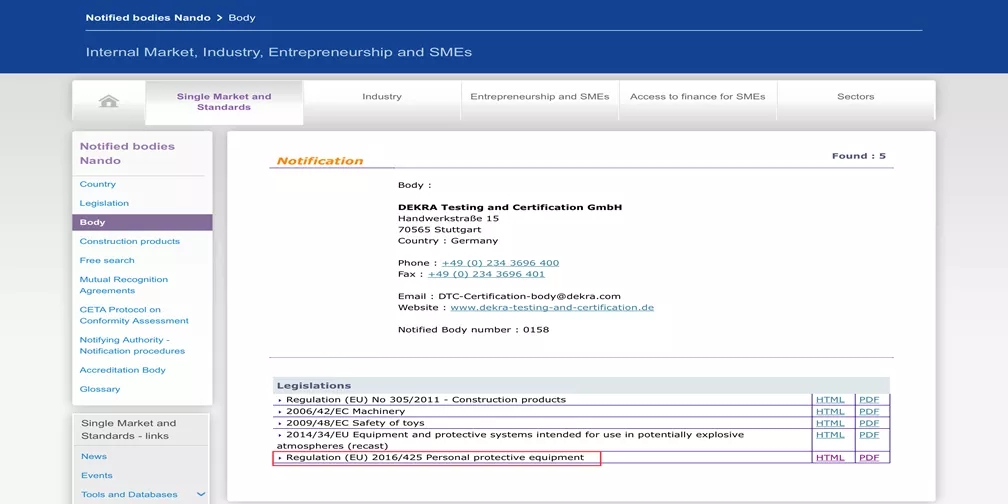Open the News link
The height and width of the screenshot is (504, 1008).
94,456
